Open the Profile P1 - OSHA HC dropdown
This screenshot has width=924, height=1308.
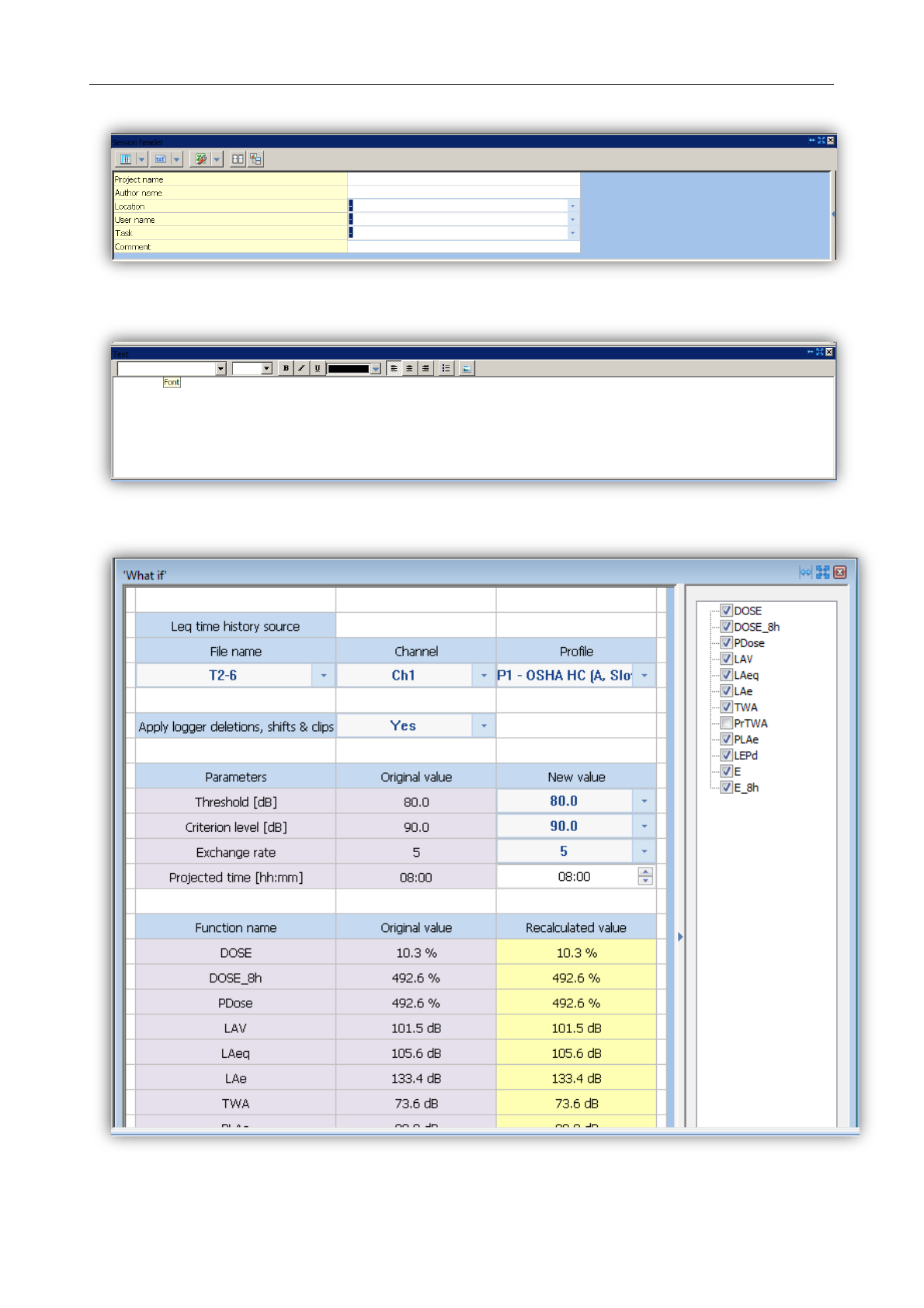pos(644,676)
